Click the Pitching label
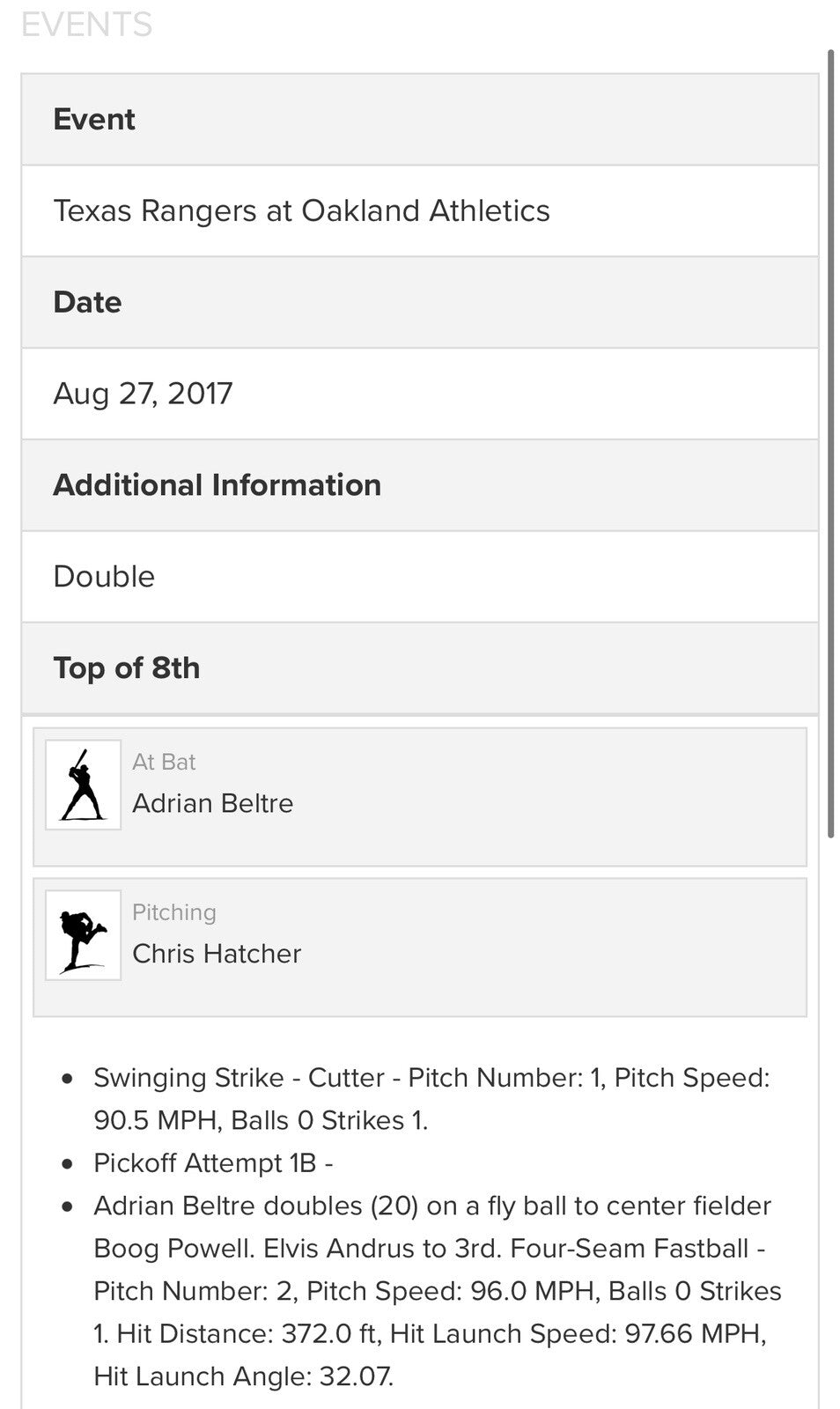 click(173, 912)
